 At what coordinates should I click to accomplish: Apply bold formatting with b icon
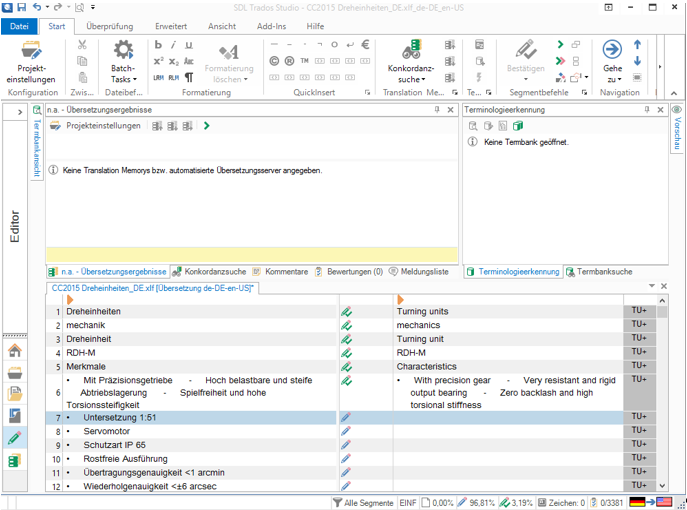158,45
